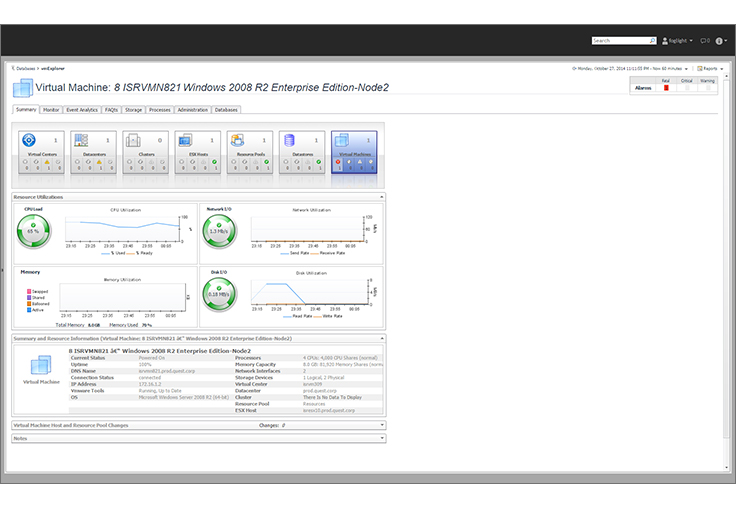The height and width of the screenshot is (508, 736).
Task: Click the Network I/O gauge
Action: pos(219,231)
